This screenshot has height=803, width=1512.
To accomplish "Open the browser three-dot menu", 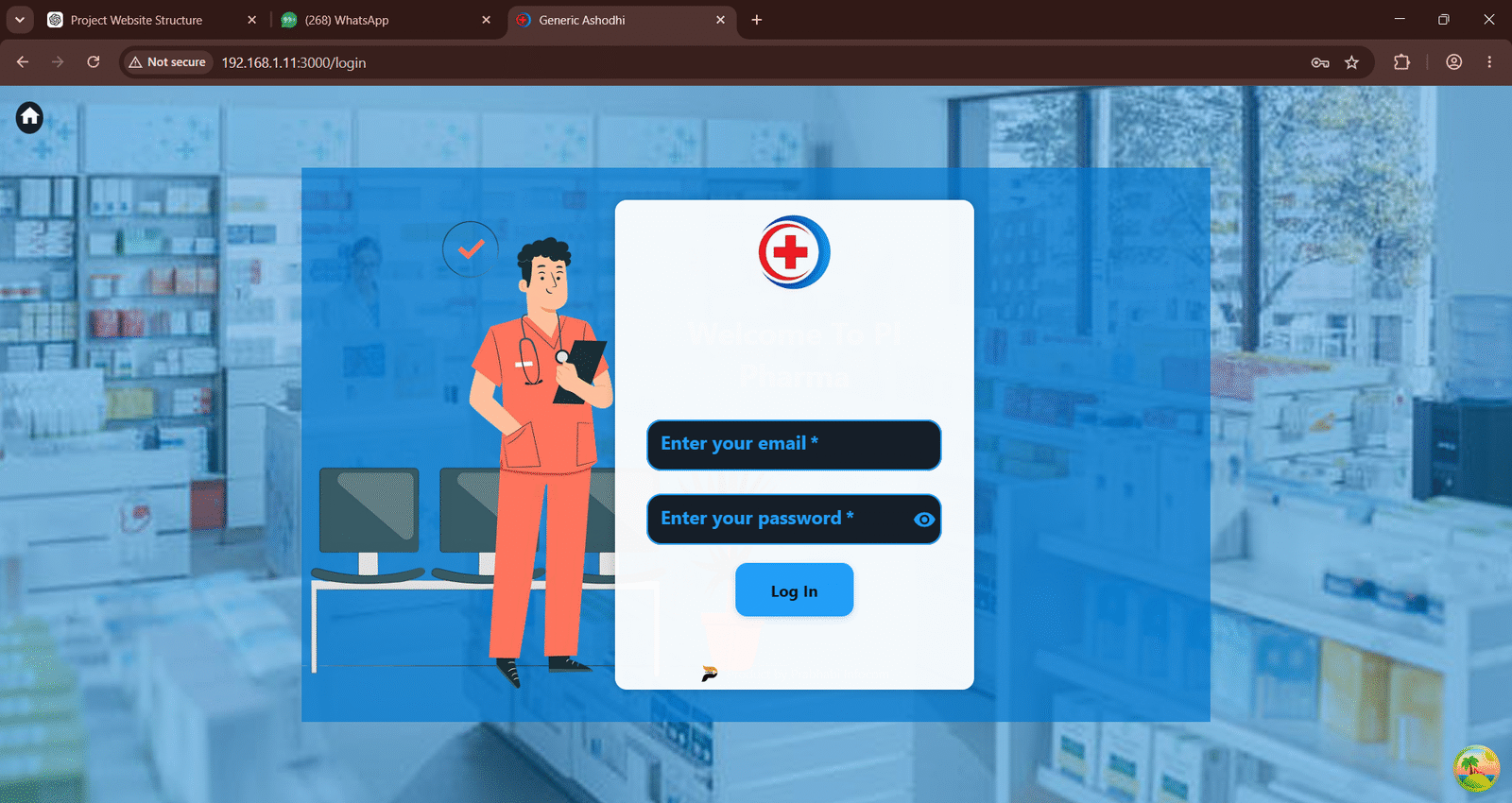I will 1489,62.
